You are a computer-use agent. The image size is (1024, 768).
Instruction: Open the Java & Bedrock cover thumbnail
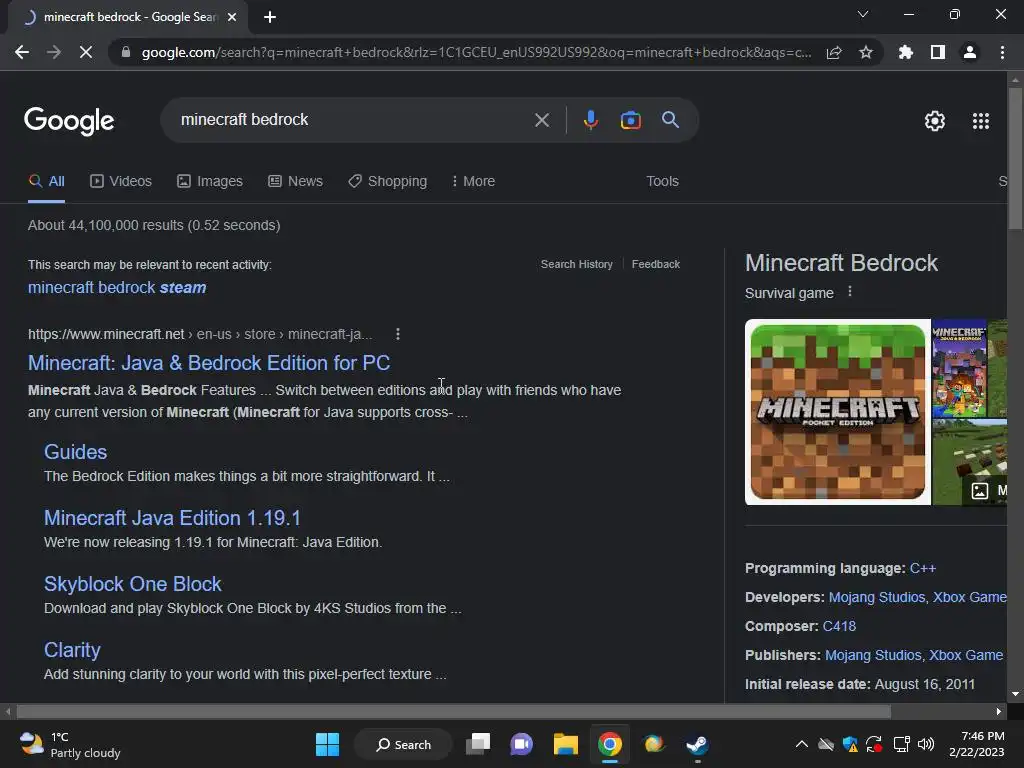click(x=959, y=368)
